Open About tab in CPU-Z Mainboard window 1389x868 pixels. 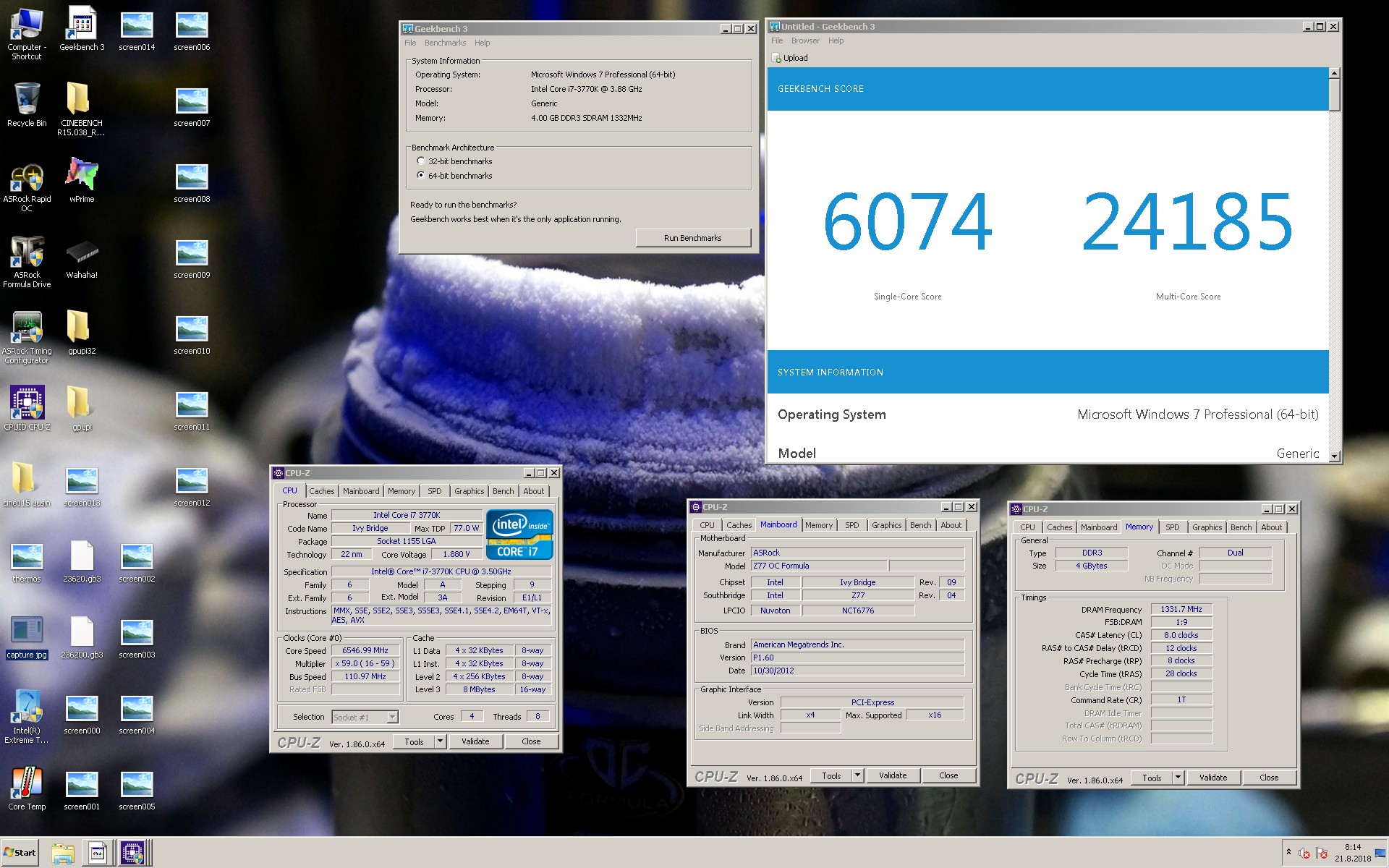point(951,525)
